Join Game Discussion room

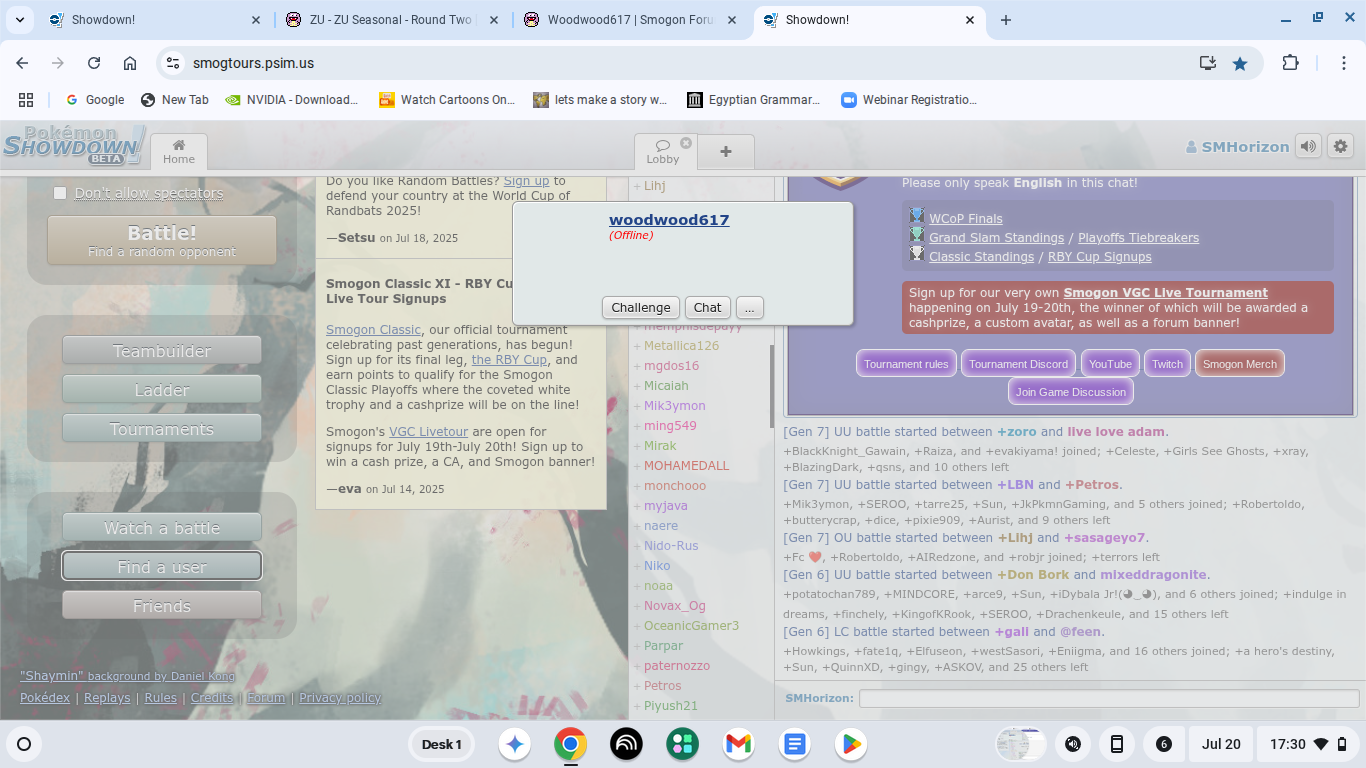[1071, 392]
